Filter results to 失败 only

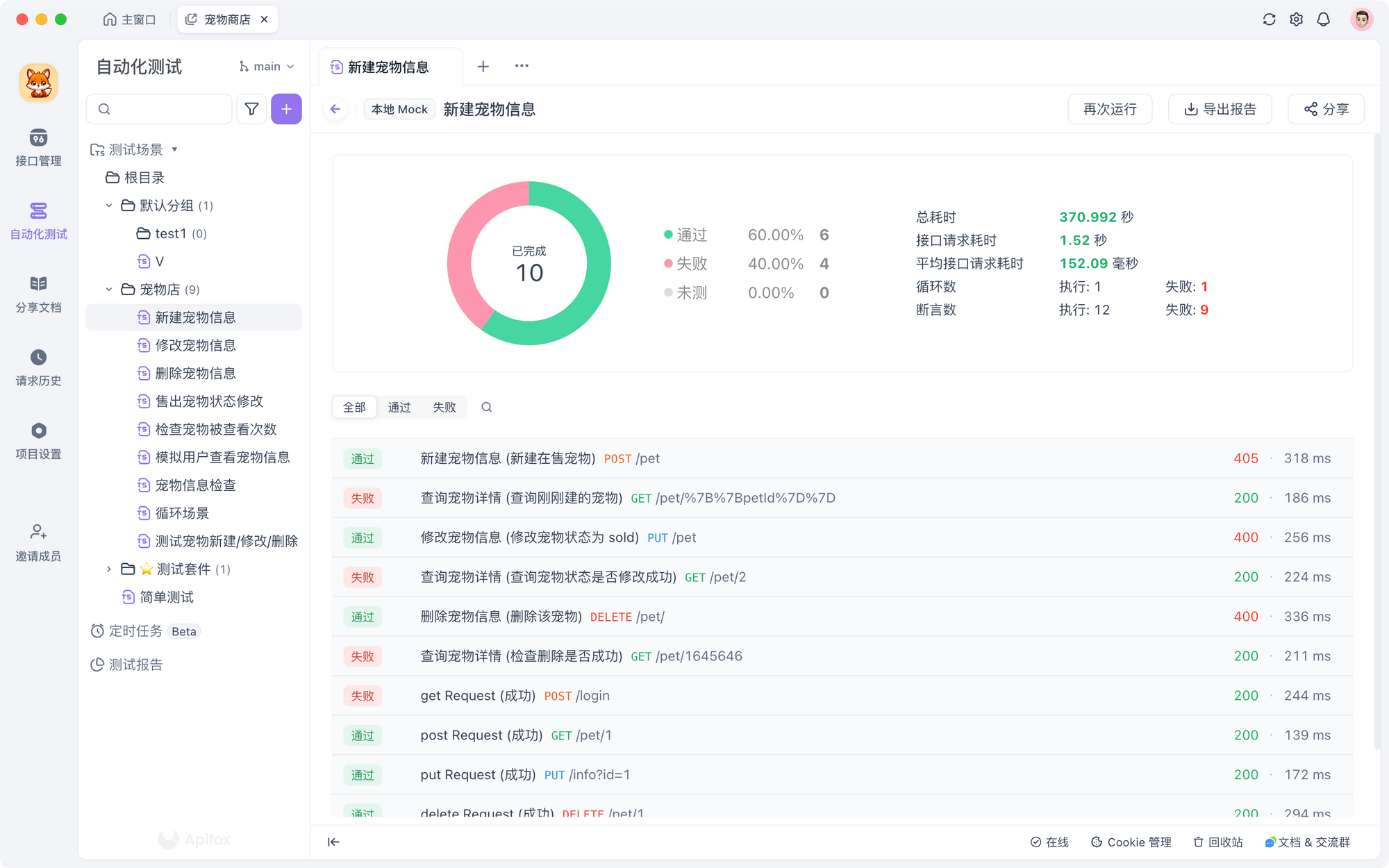coord(444,407)
